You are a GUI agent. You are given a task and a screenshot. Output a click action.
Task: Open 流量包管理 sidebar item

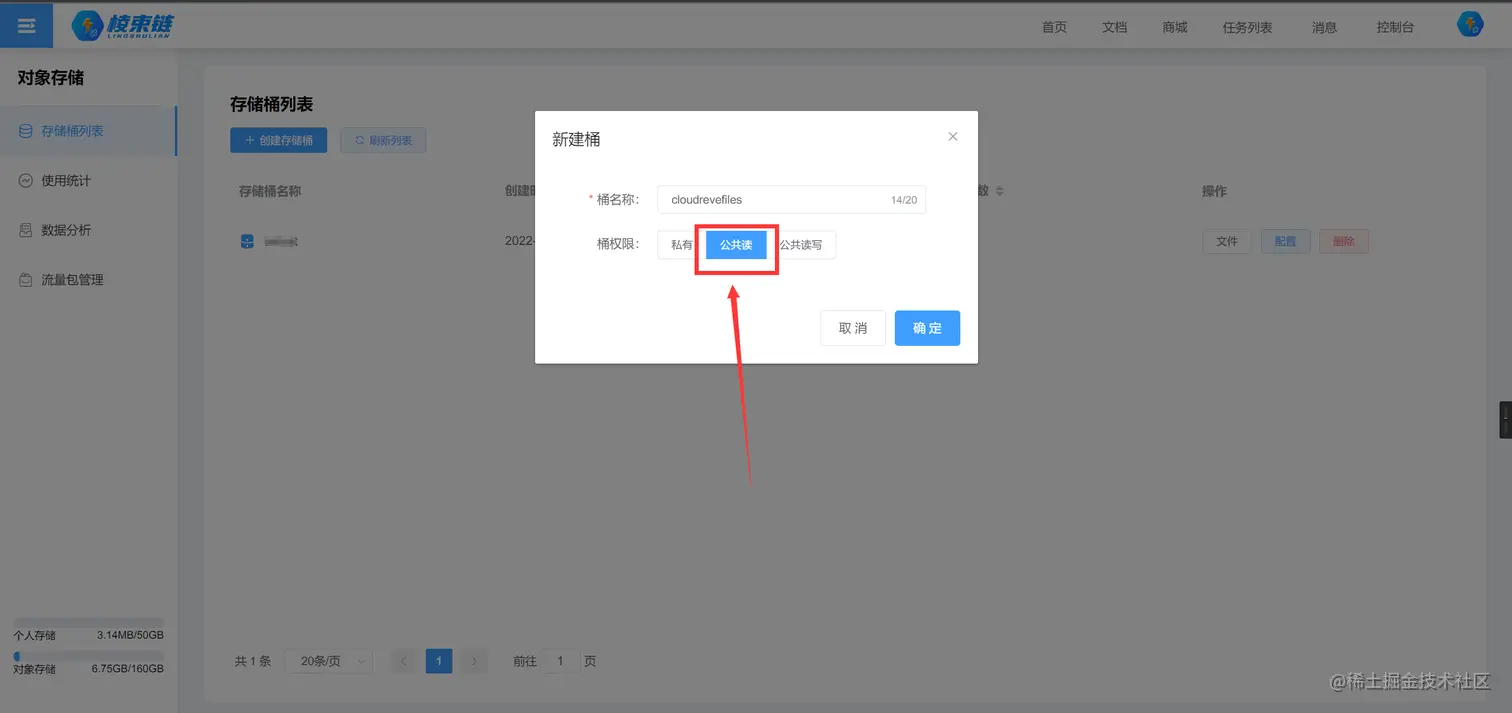click(x=88, y=280)
